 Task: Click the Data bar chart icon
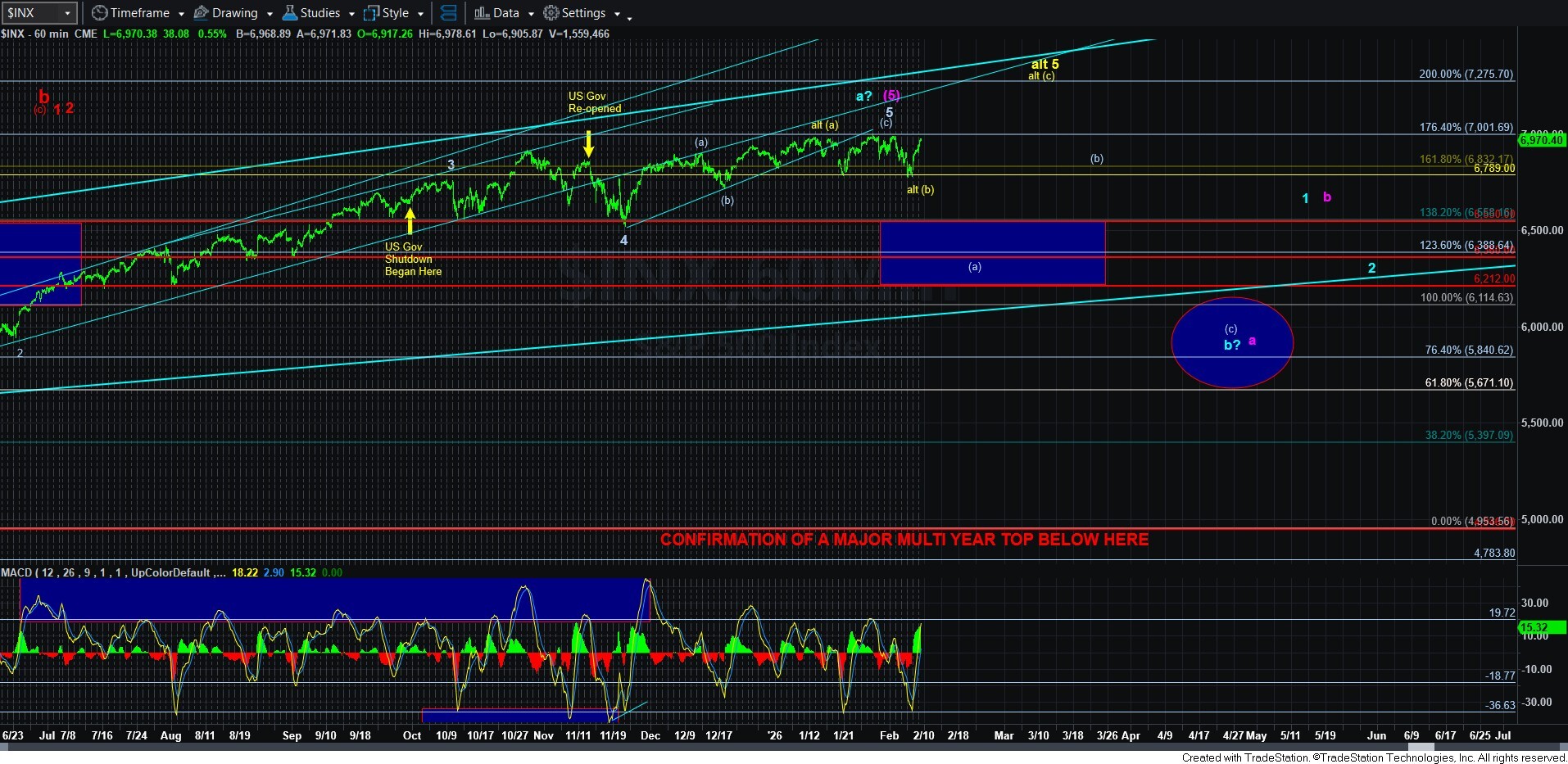[482, 13]
